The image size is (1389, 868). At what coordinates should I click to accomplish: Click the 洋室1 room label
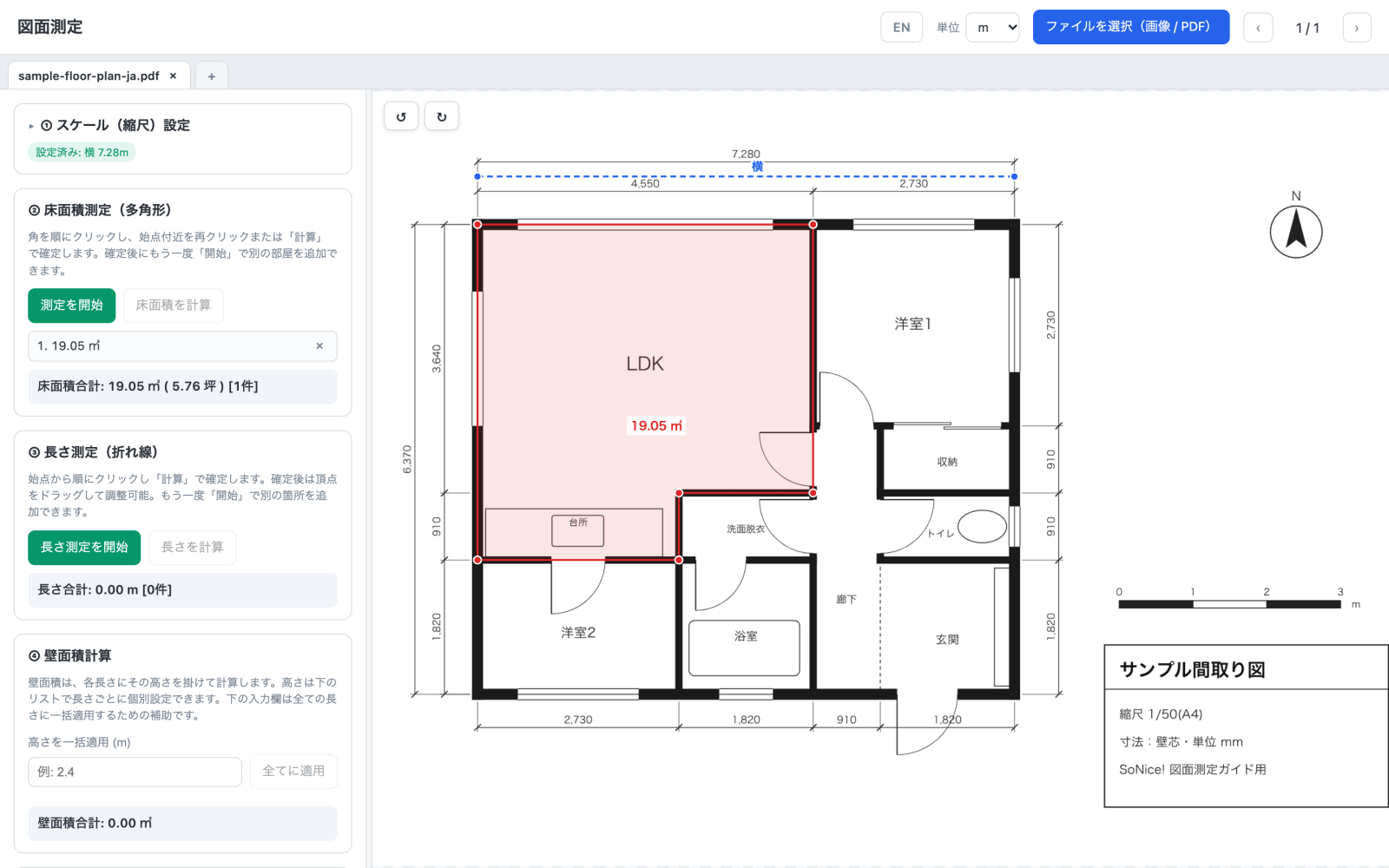913,324
